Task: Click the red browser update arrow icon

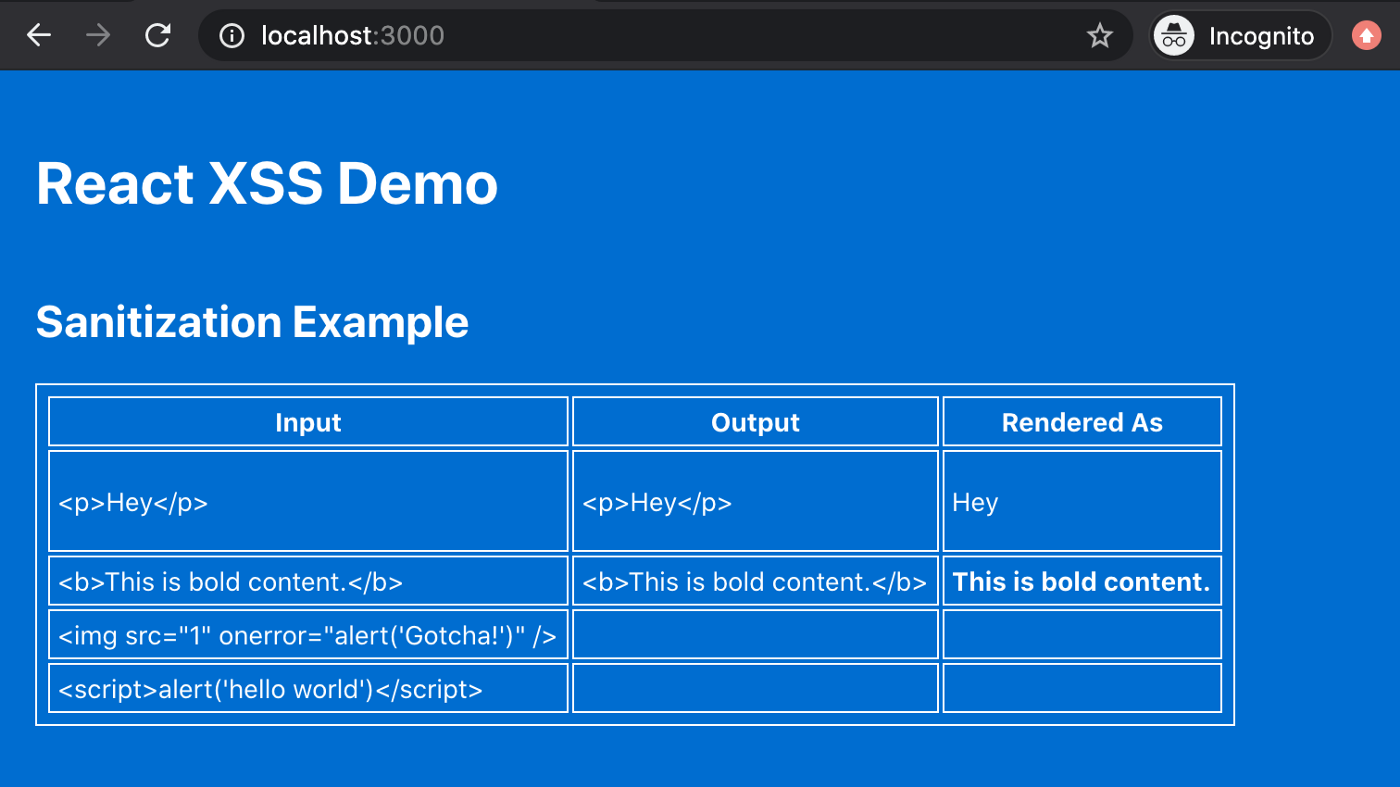Action: (1366, 36)
